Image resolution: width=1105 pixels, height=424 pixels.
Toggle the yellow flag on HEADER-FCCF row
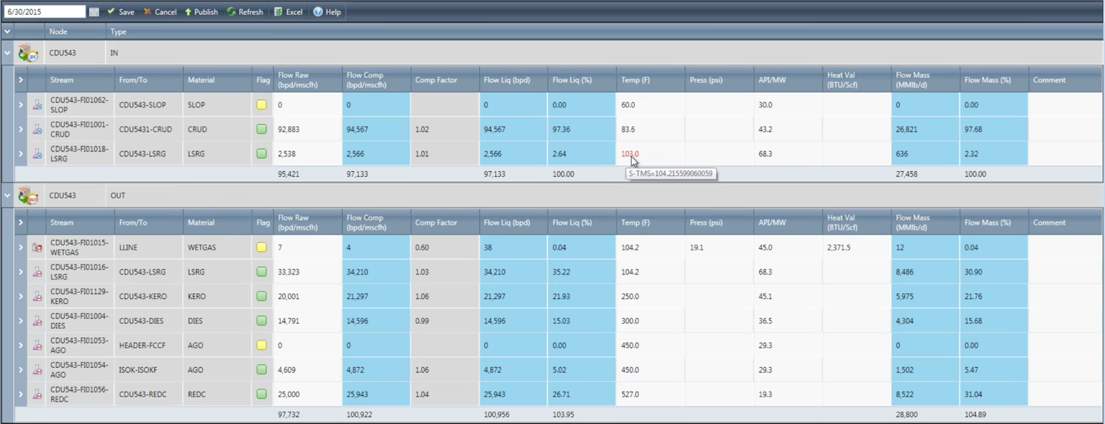click(262, 345)
